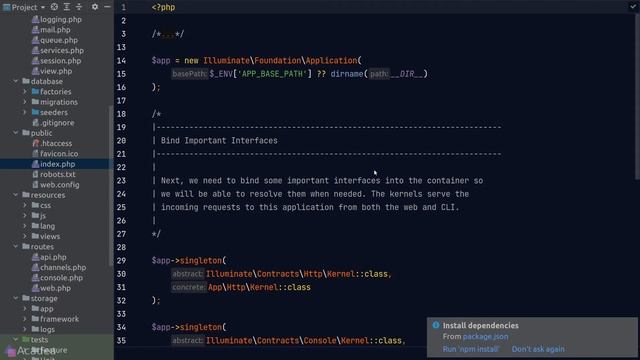The height and width of the screenshot is (360, 640).
Task: Select .gitignore under database
Action: pyautogui.click(x=57, y=122)
